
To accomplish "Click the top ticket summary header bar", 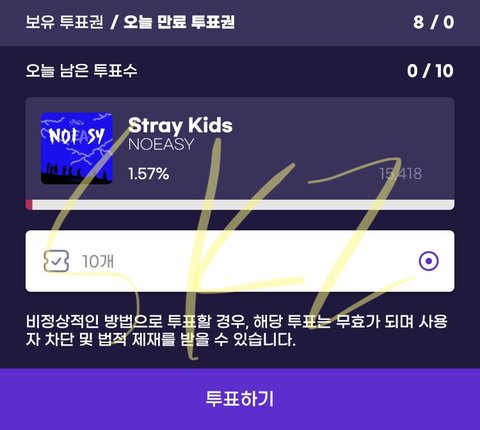I will [240, 23].
